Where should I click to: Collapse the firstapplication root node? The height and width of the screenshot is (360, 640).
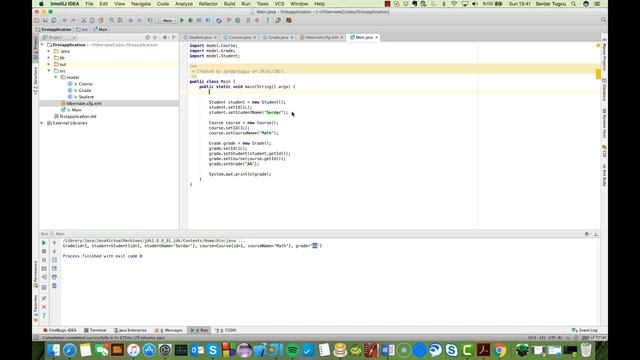42,45
